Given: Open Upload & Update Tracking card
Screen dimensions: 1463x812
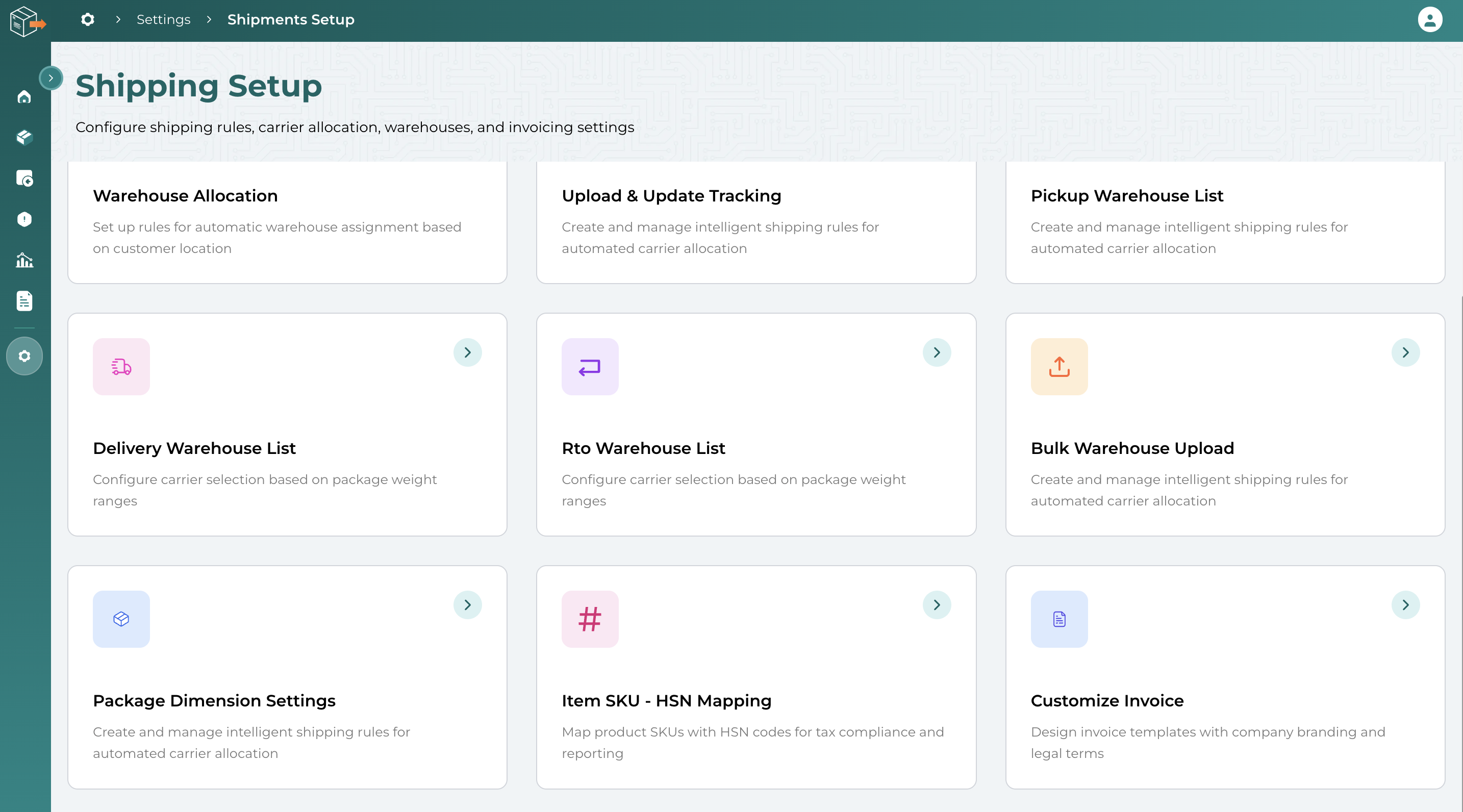Looking at the screenshot, I should 755,221.
